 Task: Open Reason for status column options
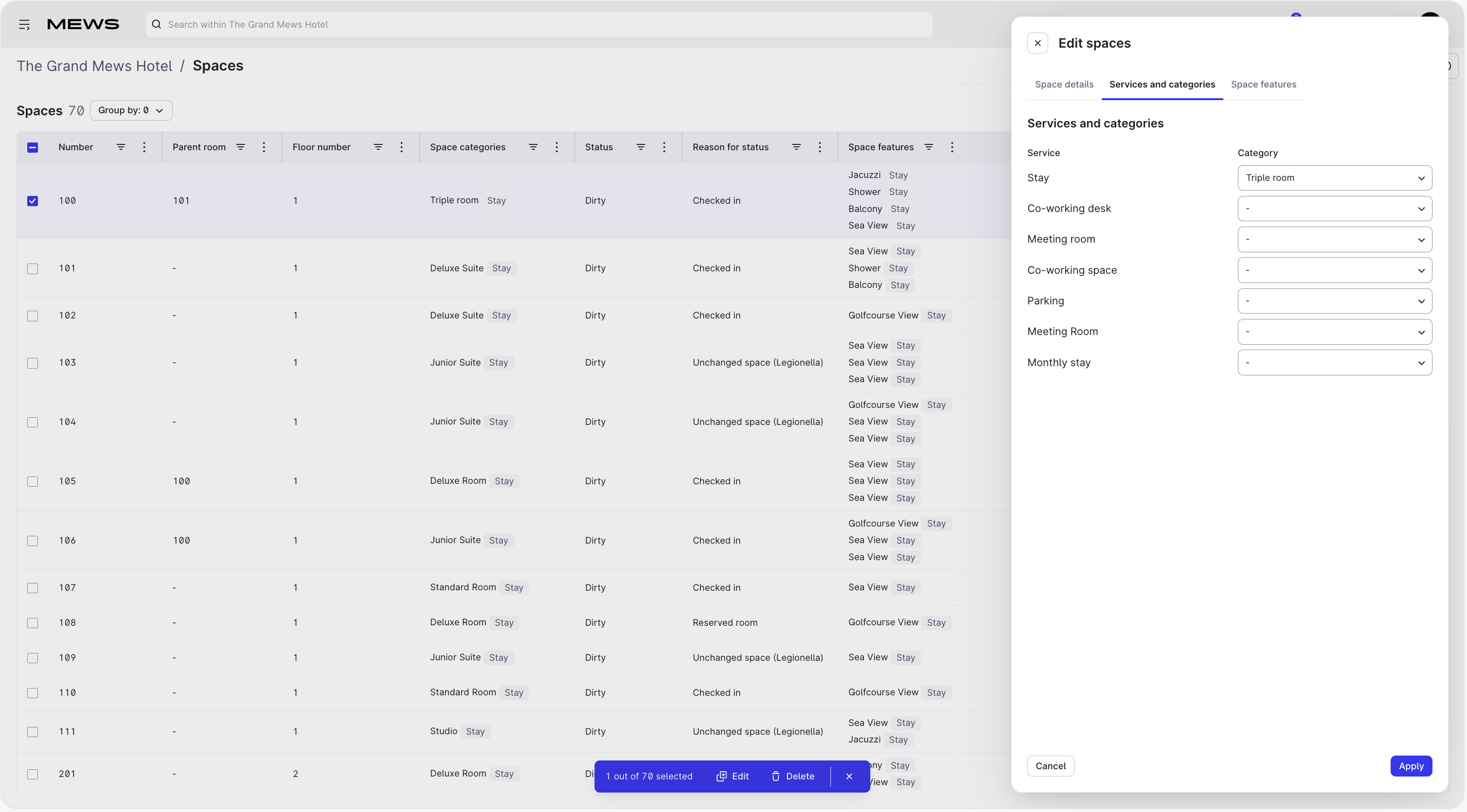tap(820, 147)
